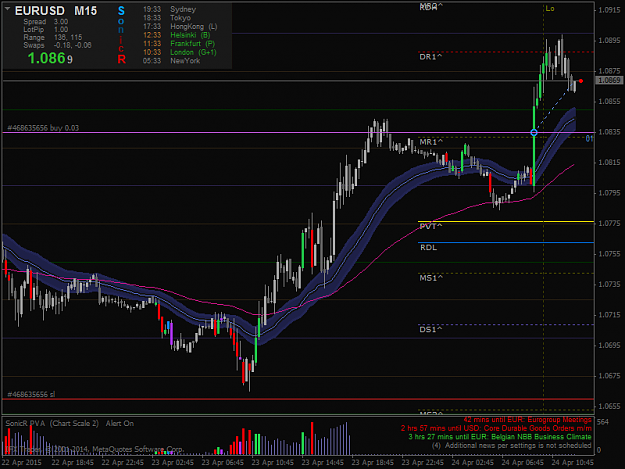Click the PVT^ pivot label
Viewport: 625px width, 469px height.
[x=430, y=226]
